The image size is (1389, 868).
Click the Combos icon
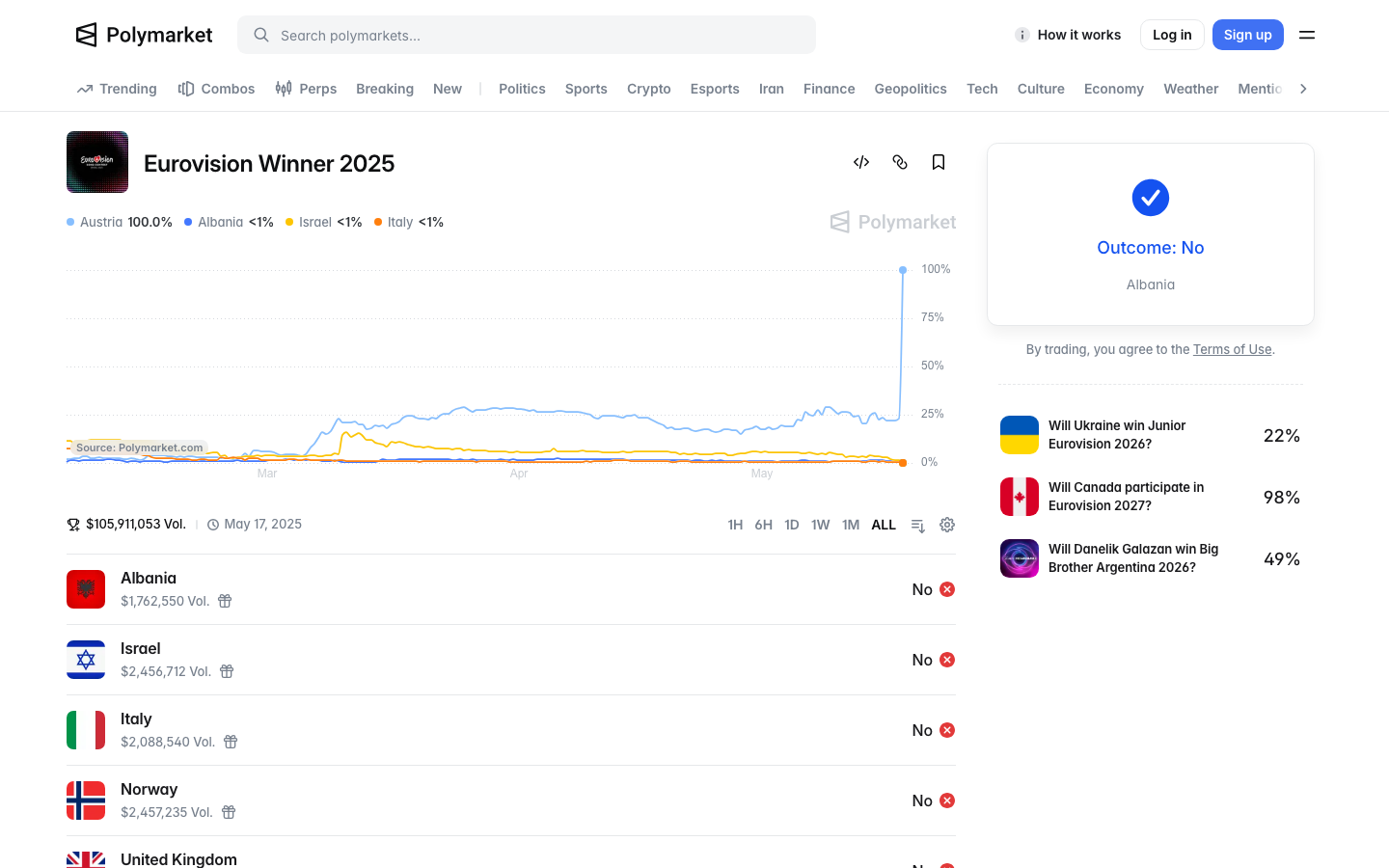coord(186,89)
